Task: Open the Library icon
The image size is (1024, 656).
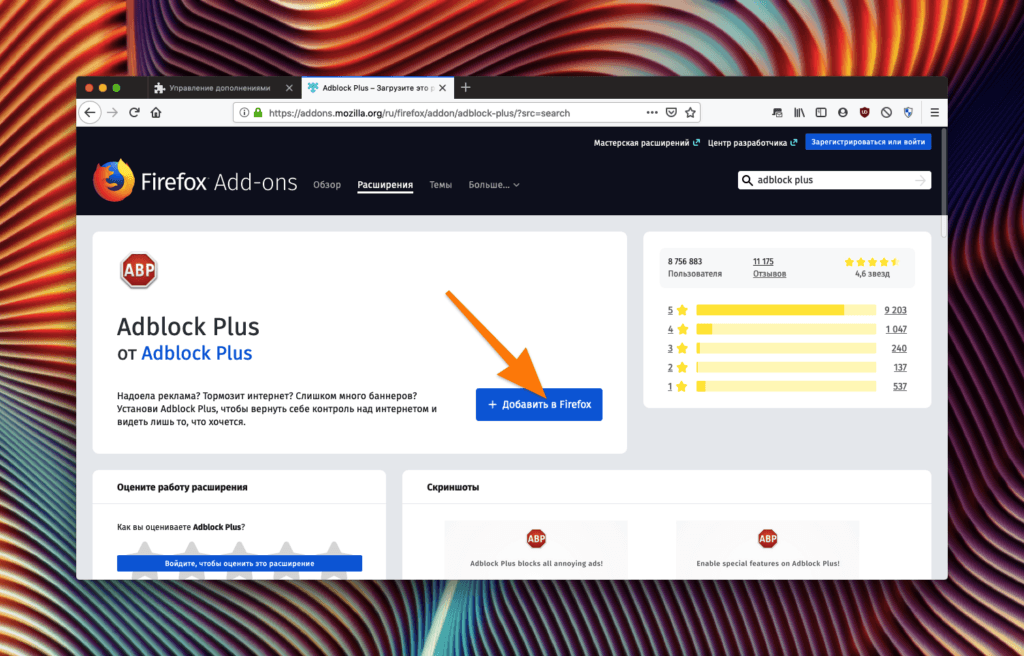Action: pyautogui.click(x=799, y=112)
